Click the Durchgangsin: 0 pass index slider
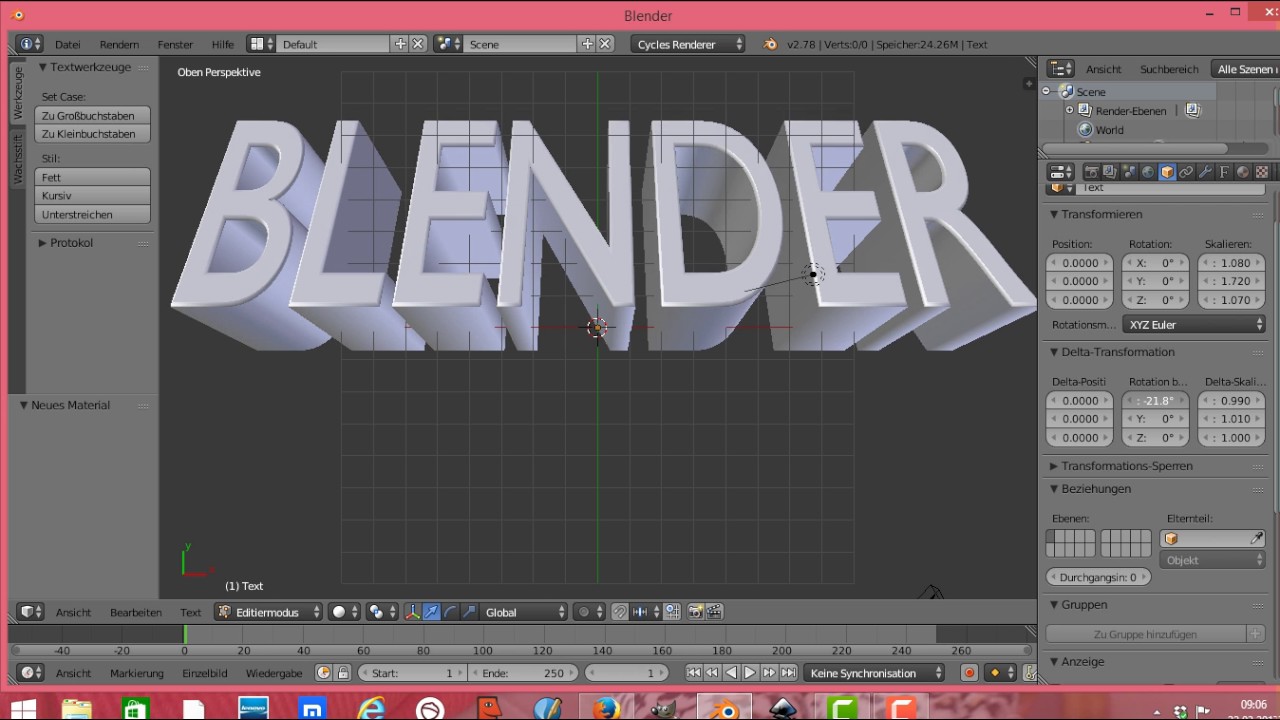The width and height of the screenshot is (1280, 720). pyautogui.click(x=1098, y=577)
